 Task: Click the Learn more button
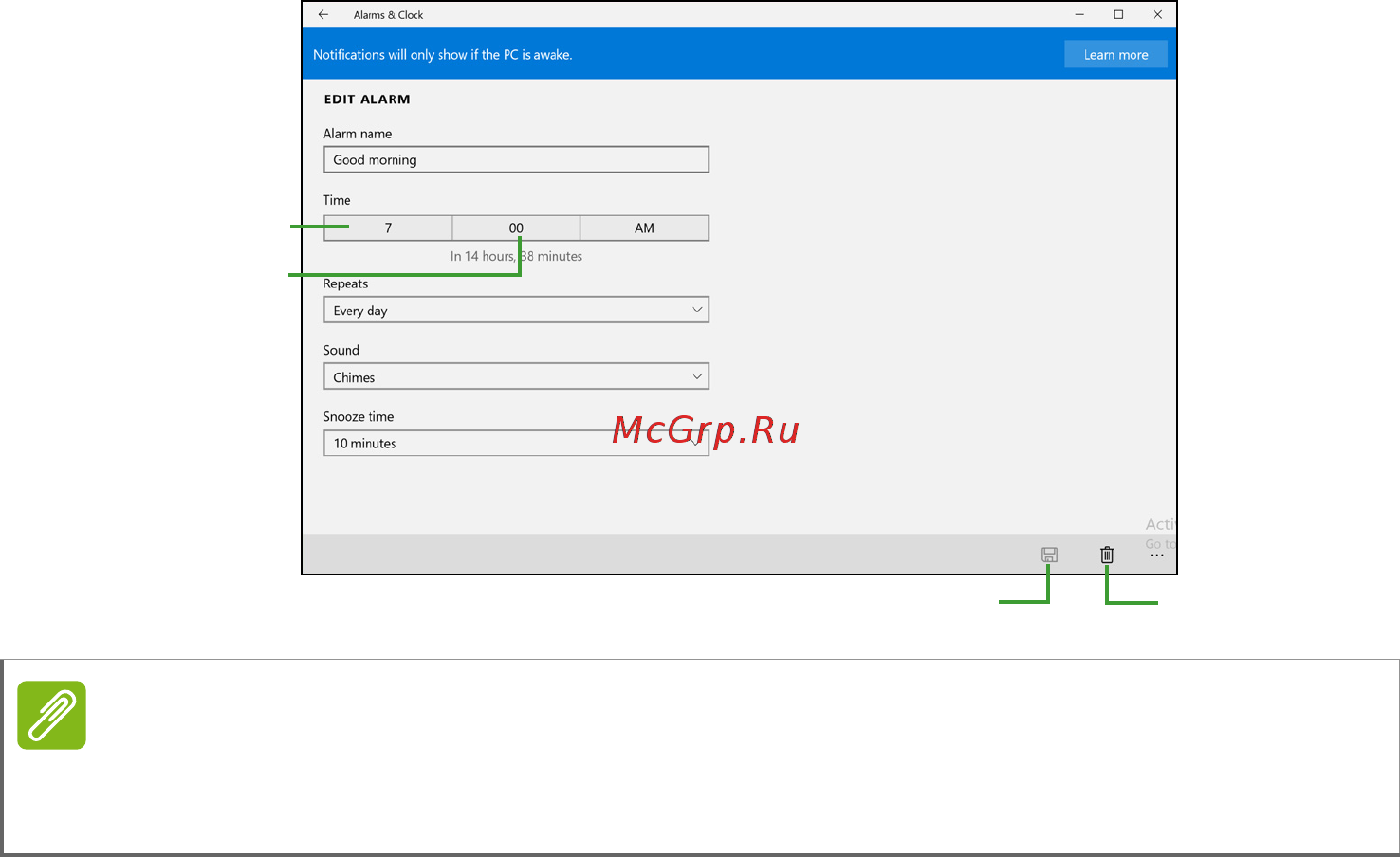(x=1115, y=55)
